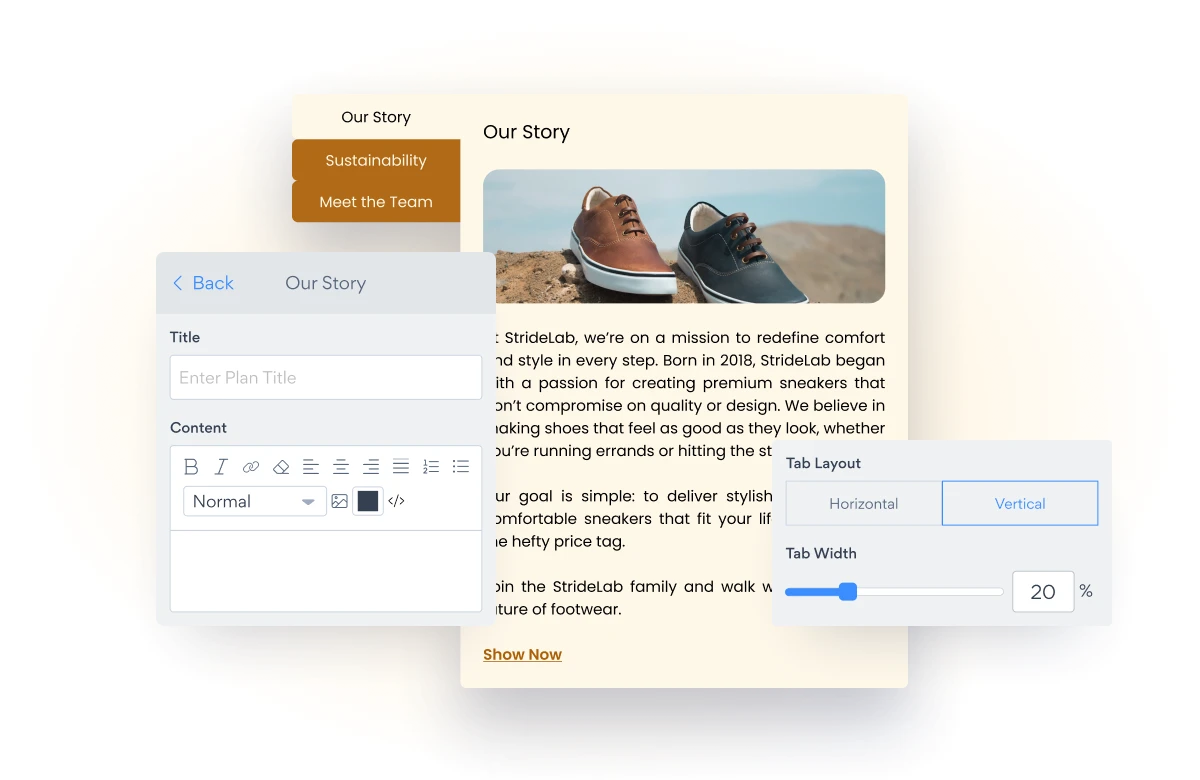This screenshot has width=1200, height=780.
Task: Open the Normal text style dropdown
Action: (254, 501)
